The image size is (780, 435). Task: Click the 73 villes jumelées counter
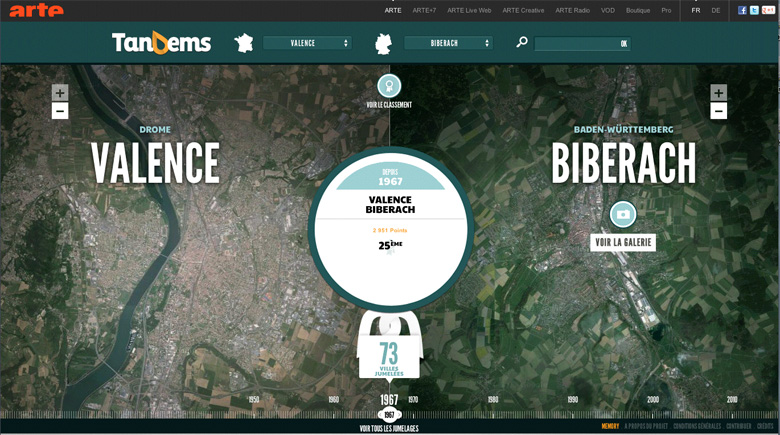pyautogui.click(x=389, y=358)
